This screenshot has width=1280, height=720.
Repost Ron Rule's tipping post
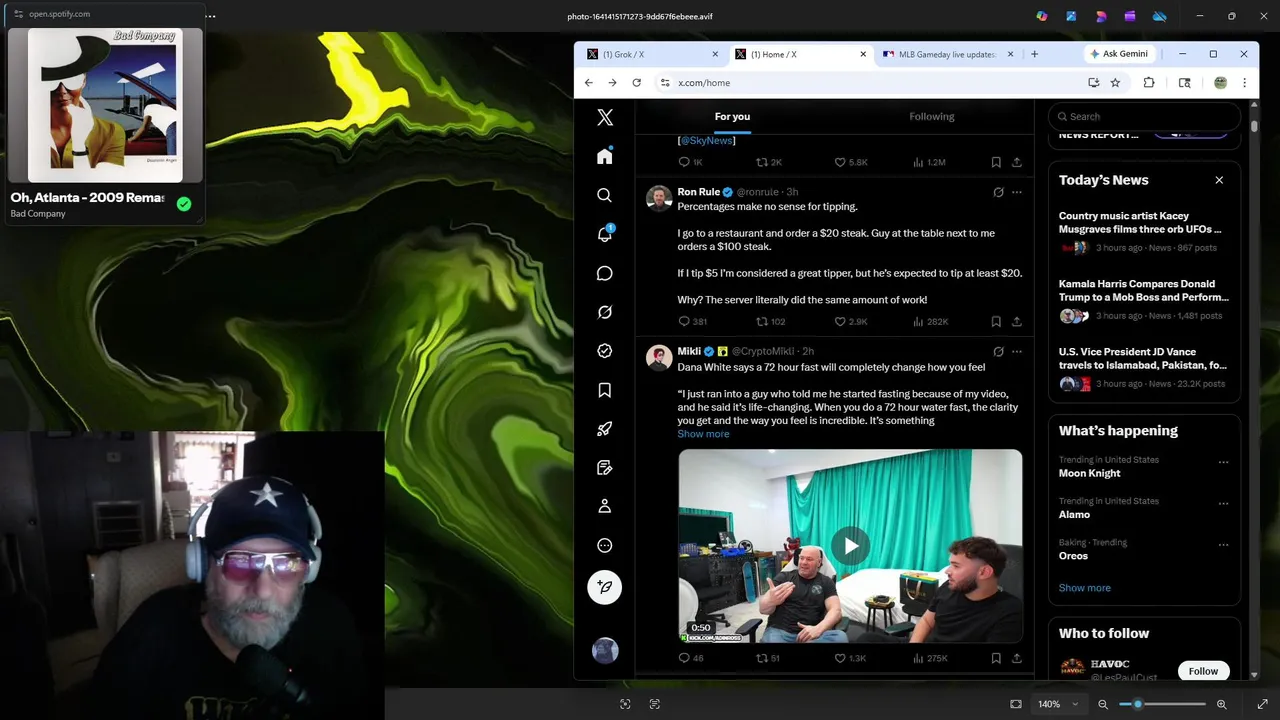click(770, 322)
